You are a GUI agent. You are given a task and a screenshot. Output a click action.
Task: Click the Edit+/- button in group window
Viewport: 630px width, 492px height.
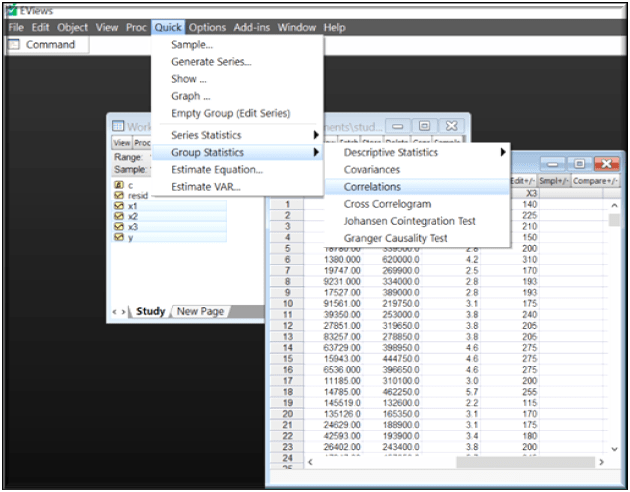pos(523,181)
